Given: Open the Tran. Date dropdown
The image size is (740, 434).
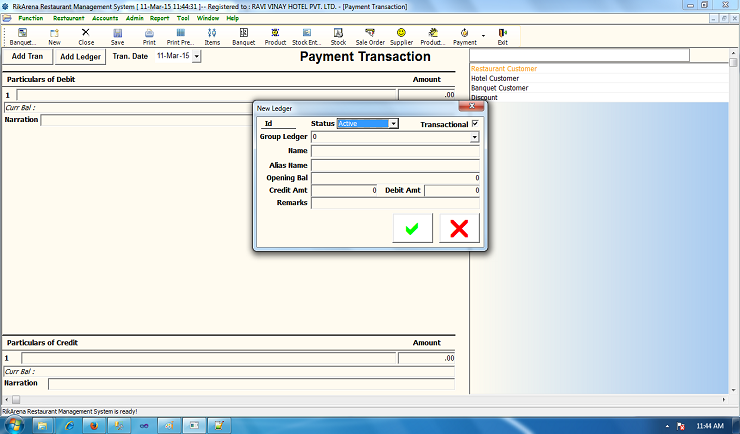Looking at the screenshot, I should [x=196, y=57].
